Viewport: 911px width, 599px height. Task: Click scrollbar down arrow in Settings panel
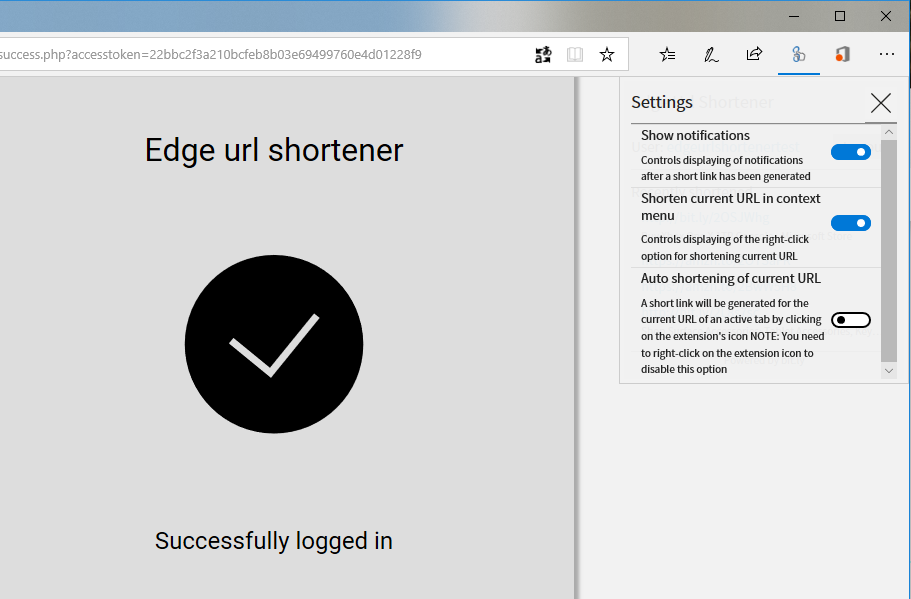coord(888,371)
